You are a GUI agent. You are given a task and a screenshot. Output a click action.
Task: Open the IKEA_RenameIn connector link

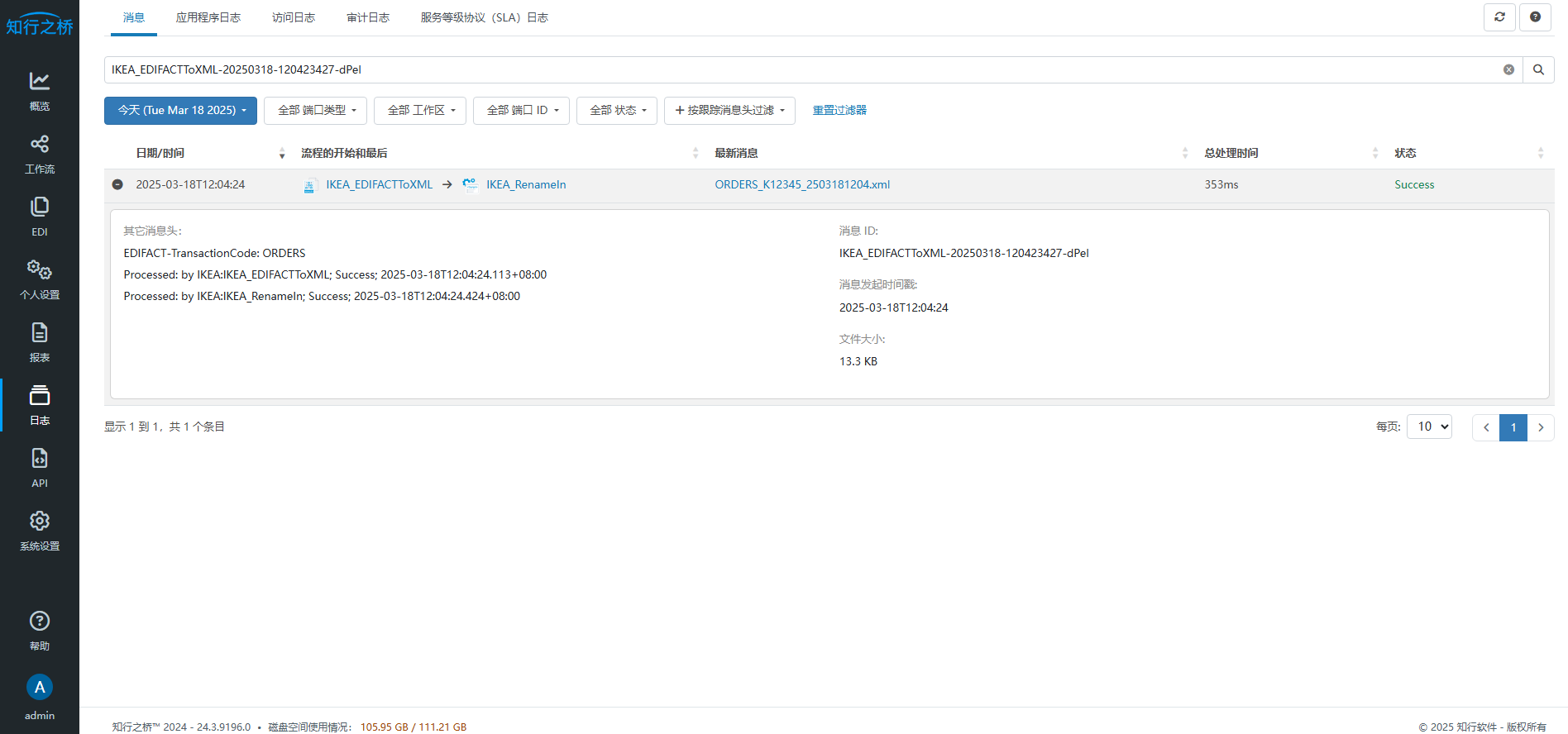click(526, 184)
